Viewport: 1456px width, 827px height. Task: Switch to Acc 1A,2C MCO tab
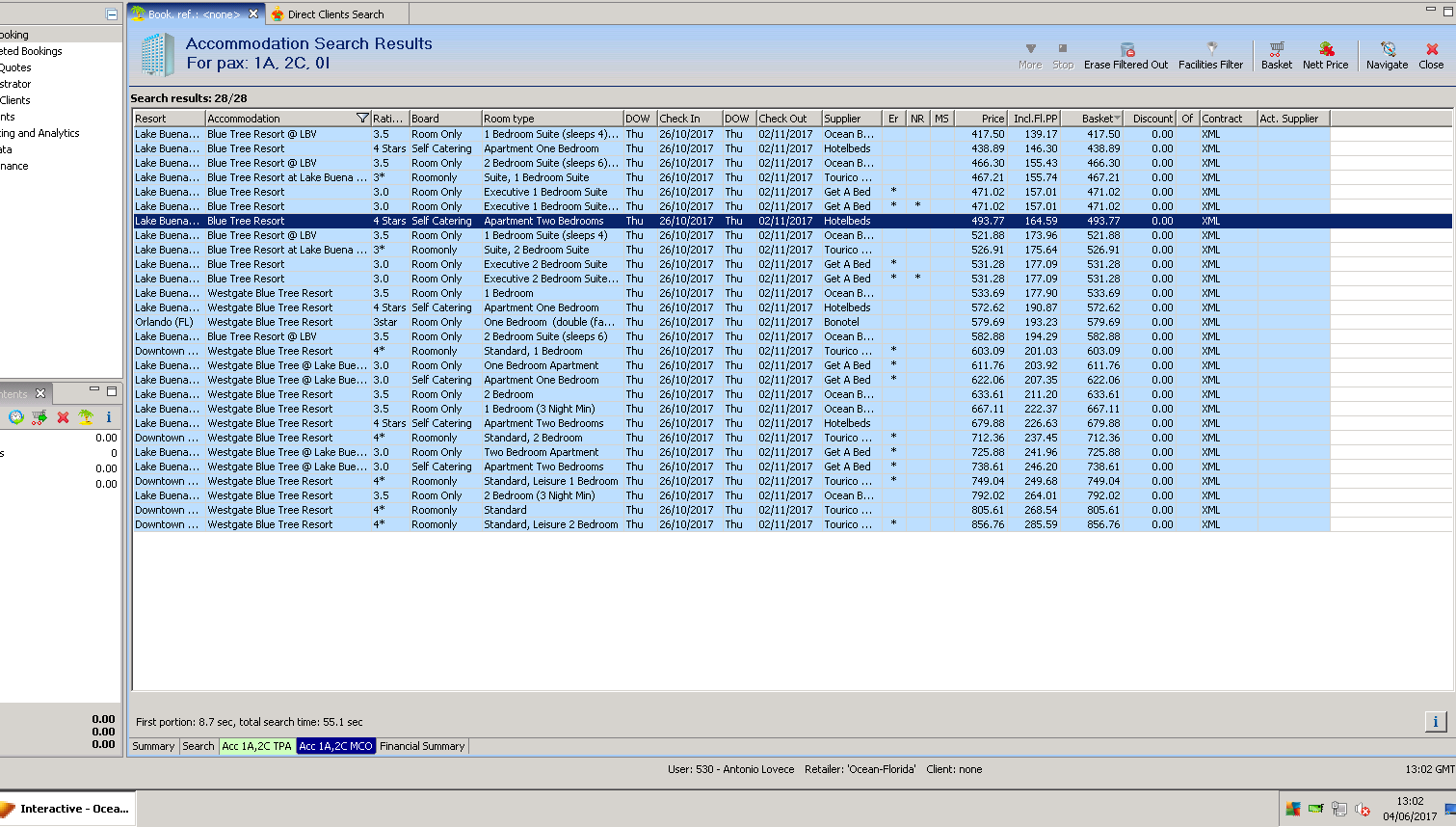point(335,746)
